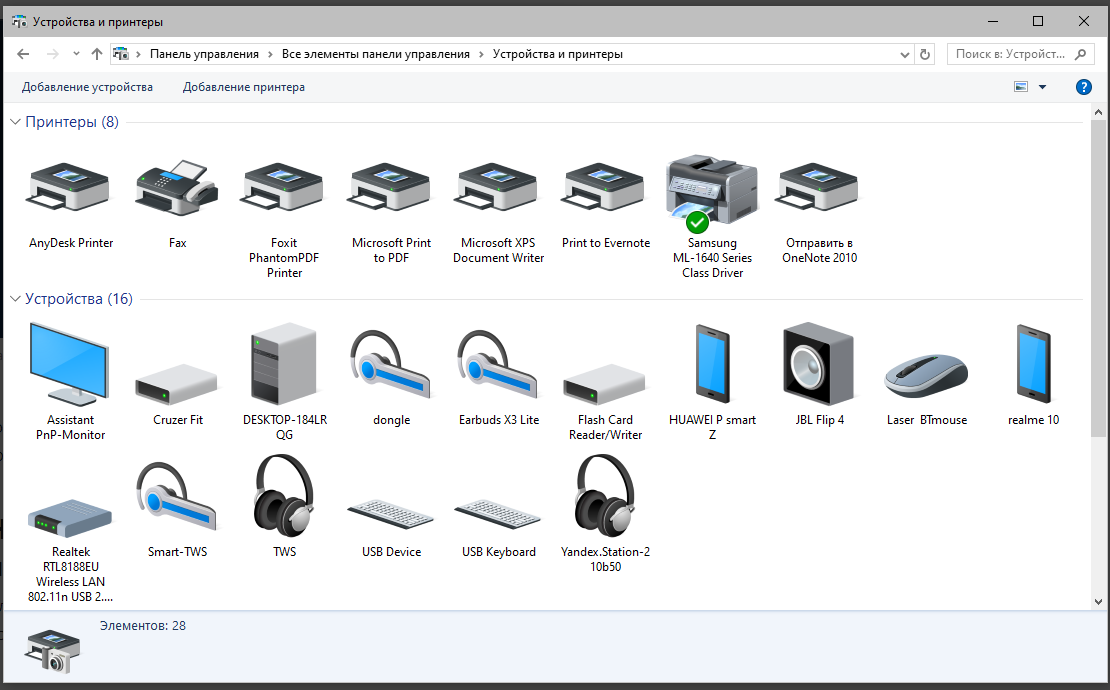The image size is (1110, 690).
Task: Expand address bar history dropdown
Action: (905, 54)
